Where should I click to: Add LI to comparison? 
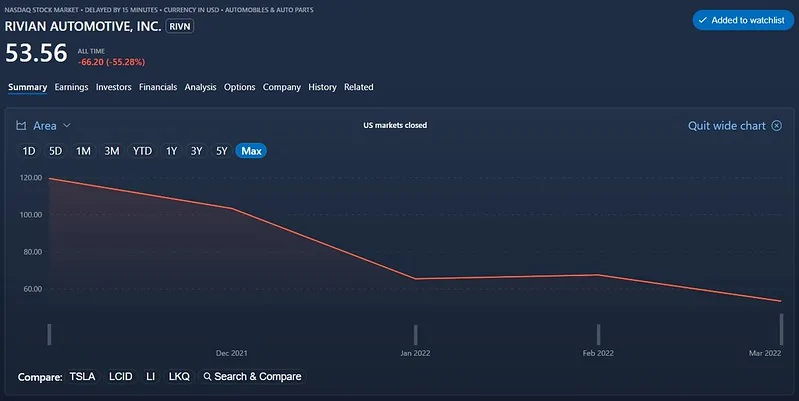[150, 377]
